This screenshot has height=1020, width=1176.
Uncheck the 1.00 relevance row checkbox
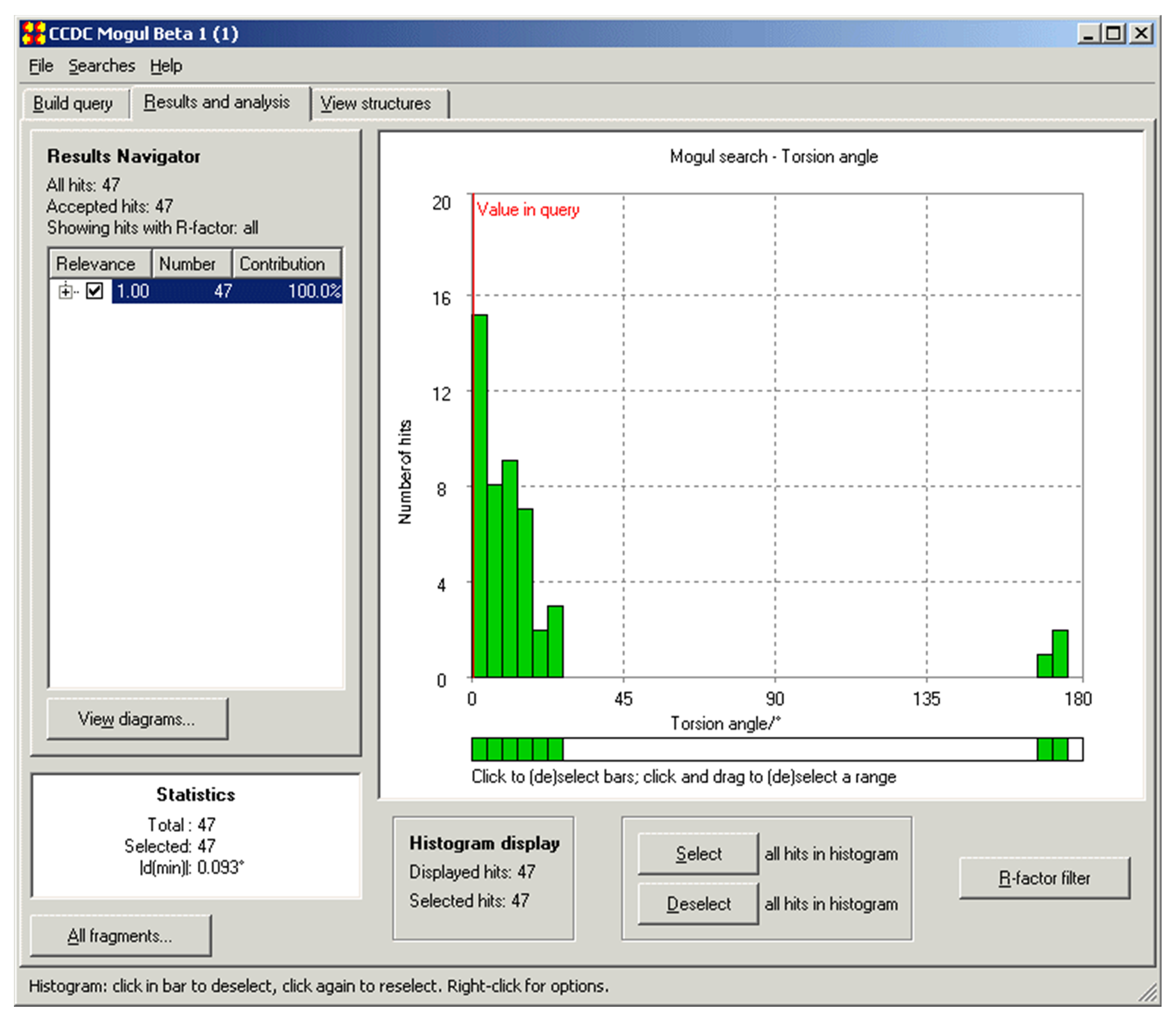pos(94,291)
